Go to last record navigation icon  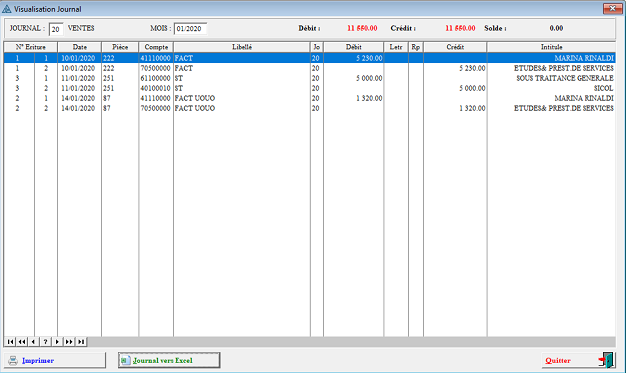click(x=81, y=342)
